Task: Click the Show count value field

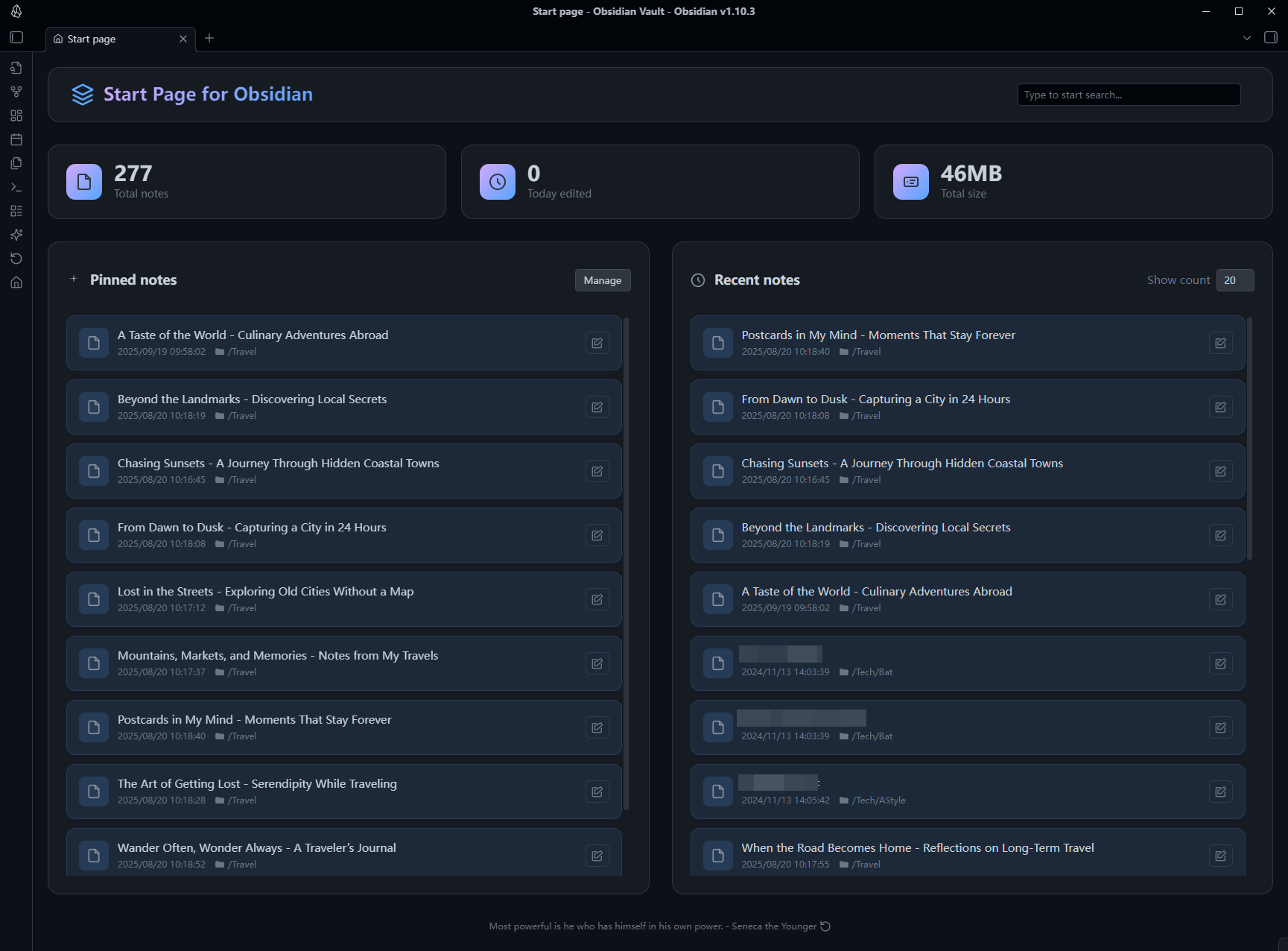Action: (1235, 280)
